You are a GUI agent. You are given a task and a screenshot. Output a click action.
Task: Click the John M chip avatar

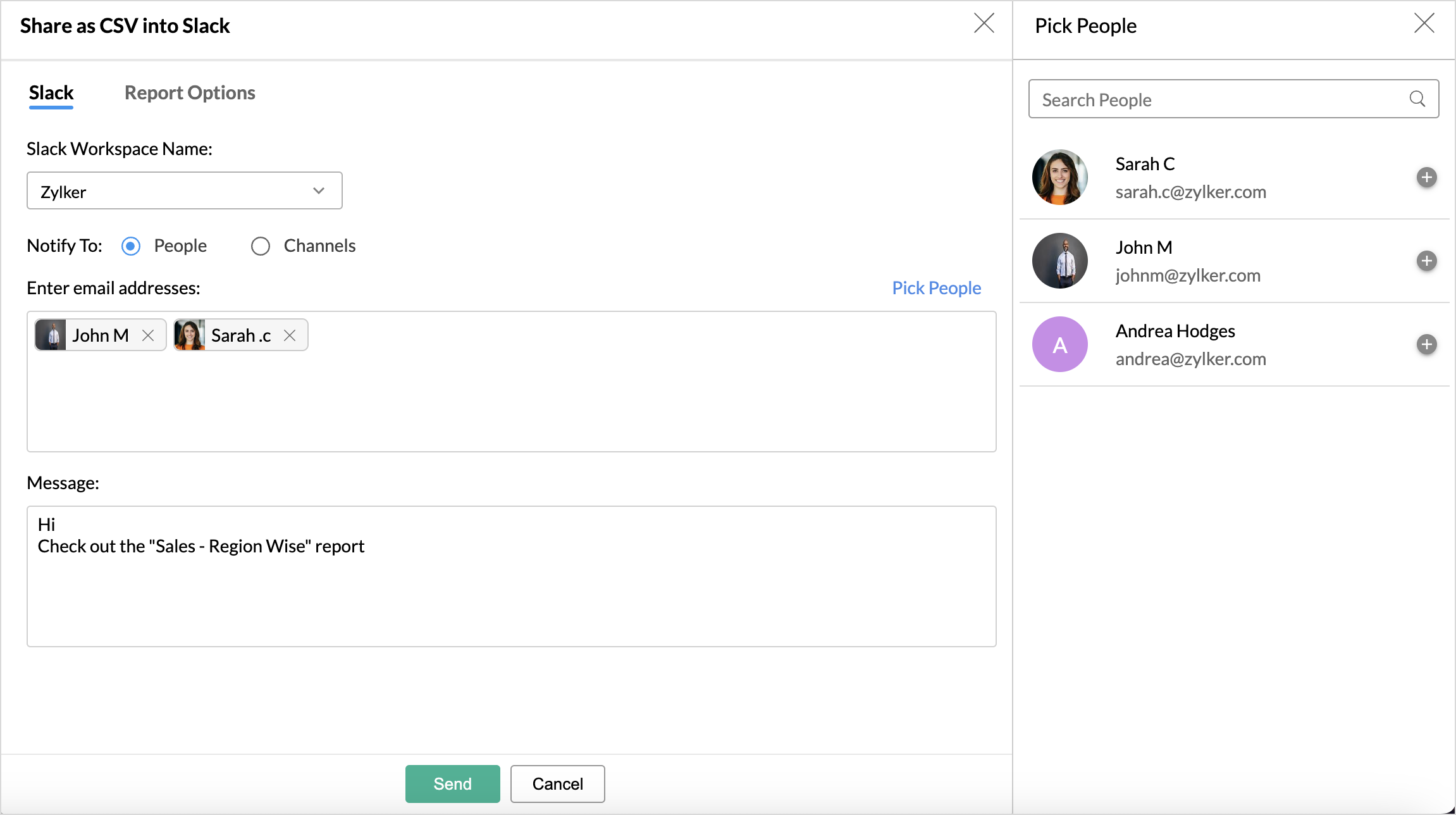coord(51,335)
